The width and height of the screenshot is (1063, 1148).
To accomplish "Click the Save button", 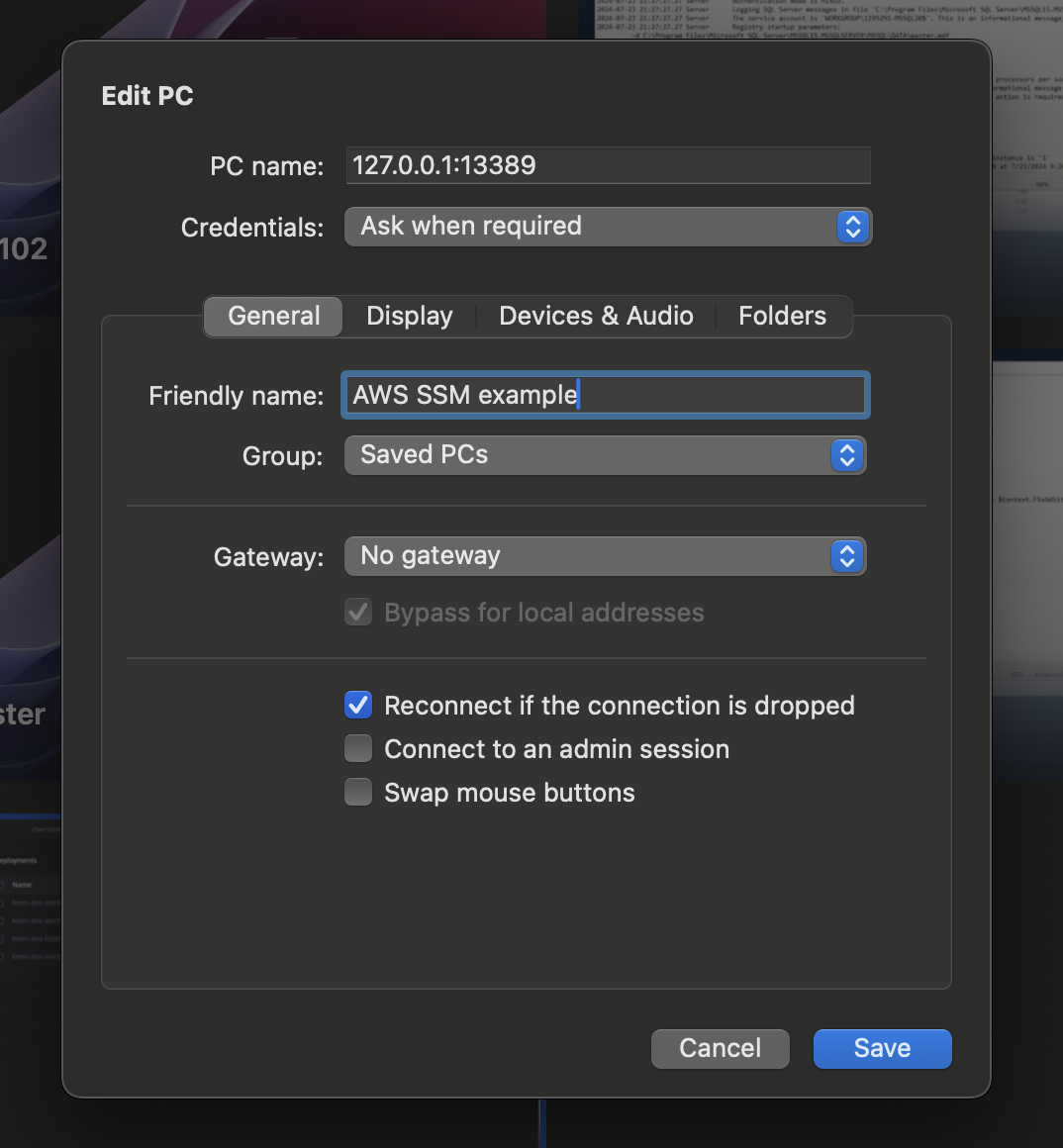I will 882,1048.
